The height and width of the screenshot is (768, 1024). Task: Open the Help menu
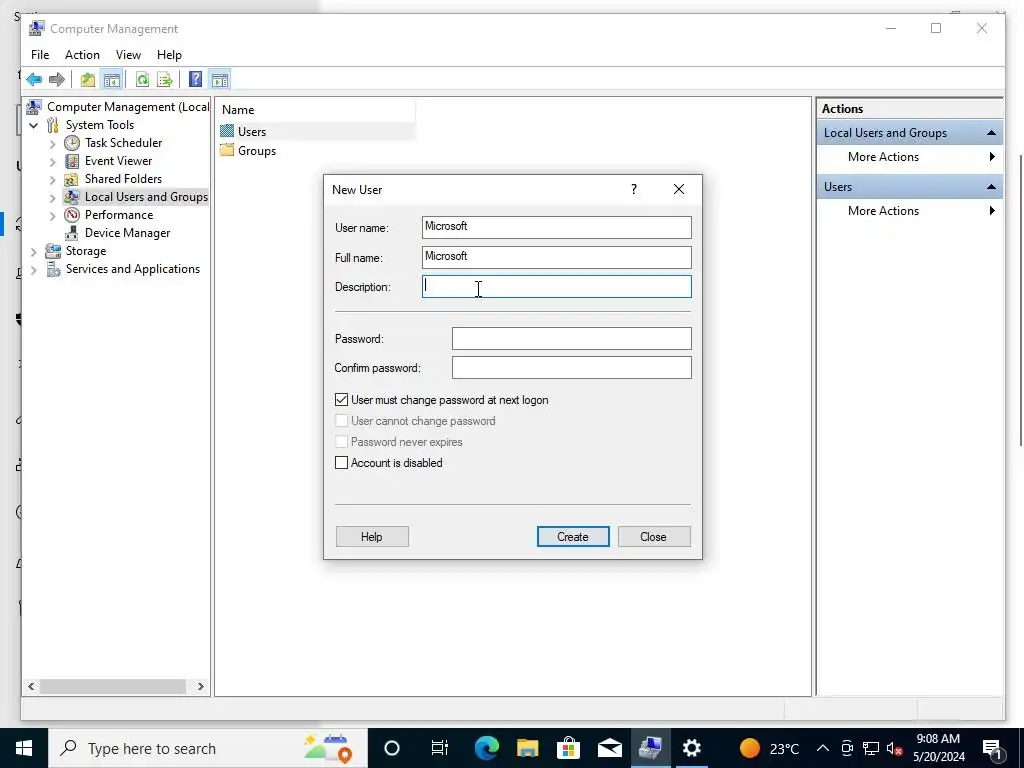pyautogui.click(x=169, y=55)
